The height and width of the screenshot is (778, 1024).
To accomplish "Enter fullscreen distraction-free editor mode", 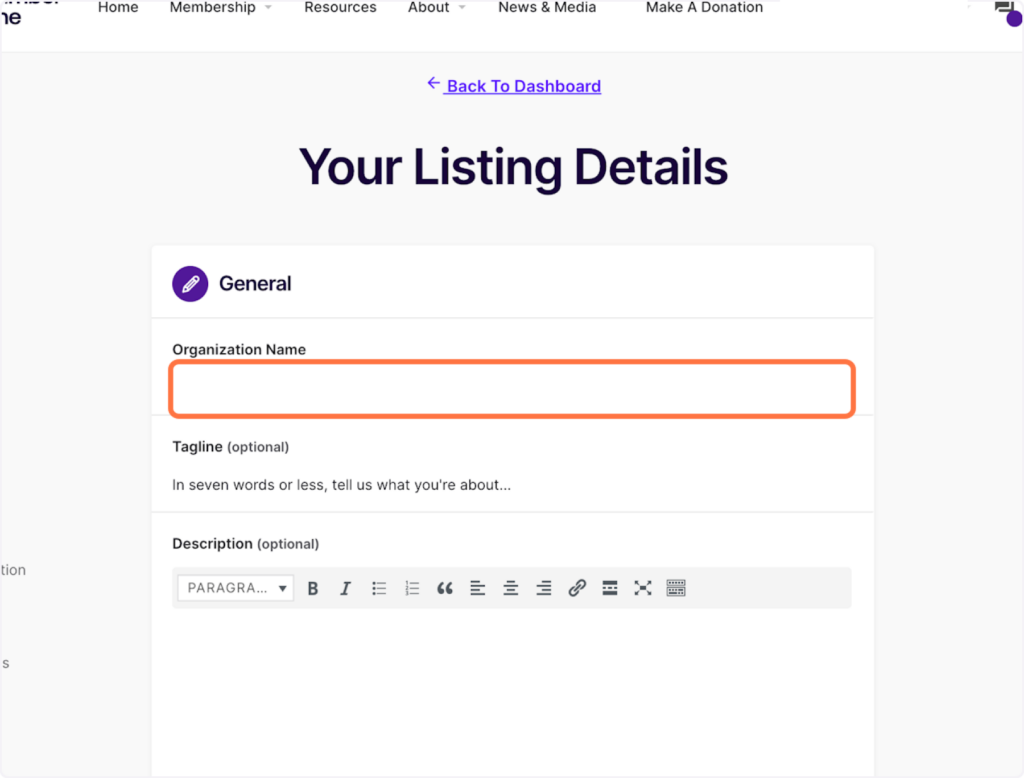I will pos(643,588).
